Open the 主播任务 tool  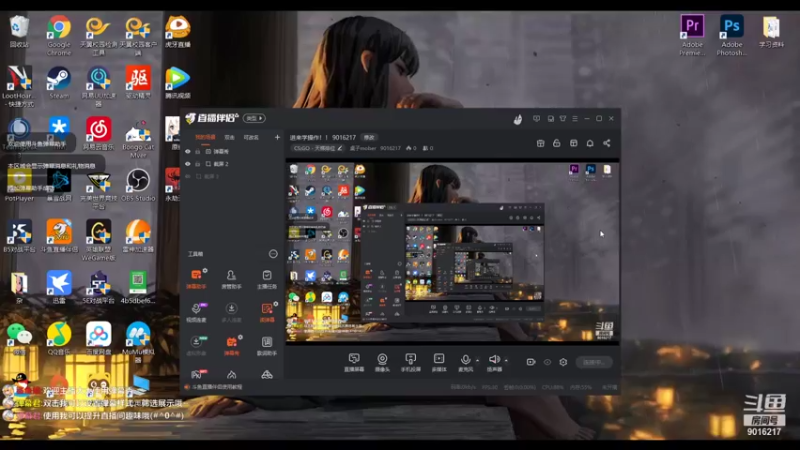coord(267,280)
